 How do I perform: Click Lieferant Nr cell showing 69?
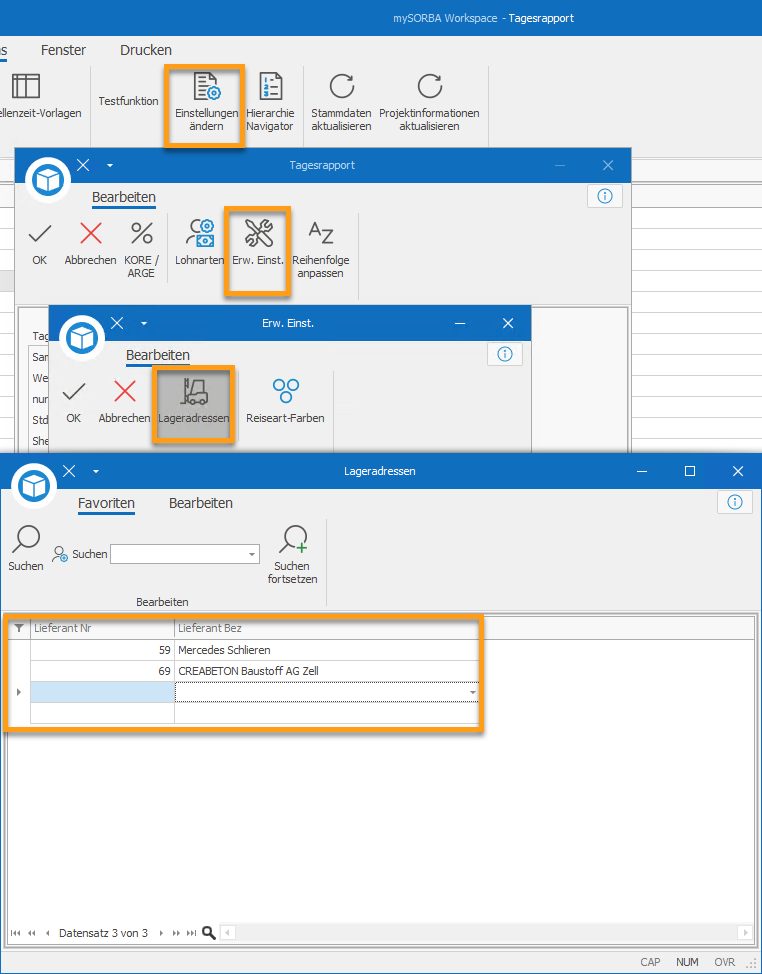coord(102,671)
